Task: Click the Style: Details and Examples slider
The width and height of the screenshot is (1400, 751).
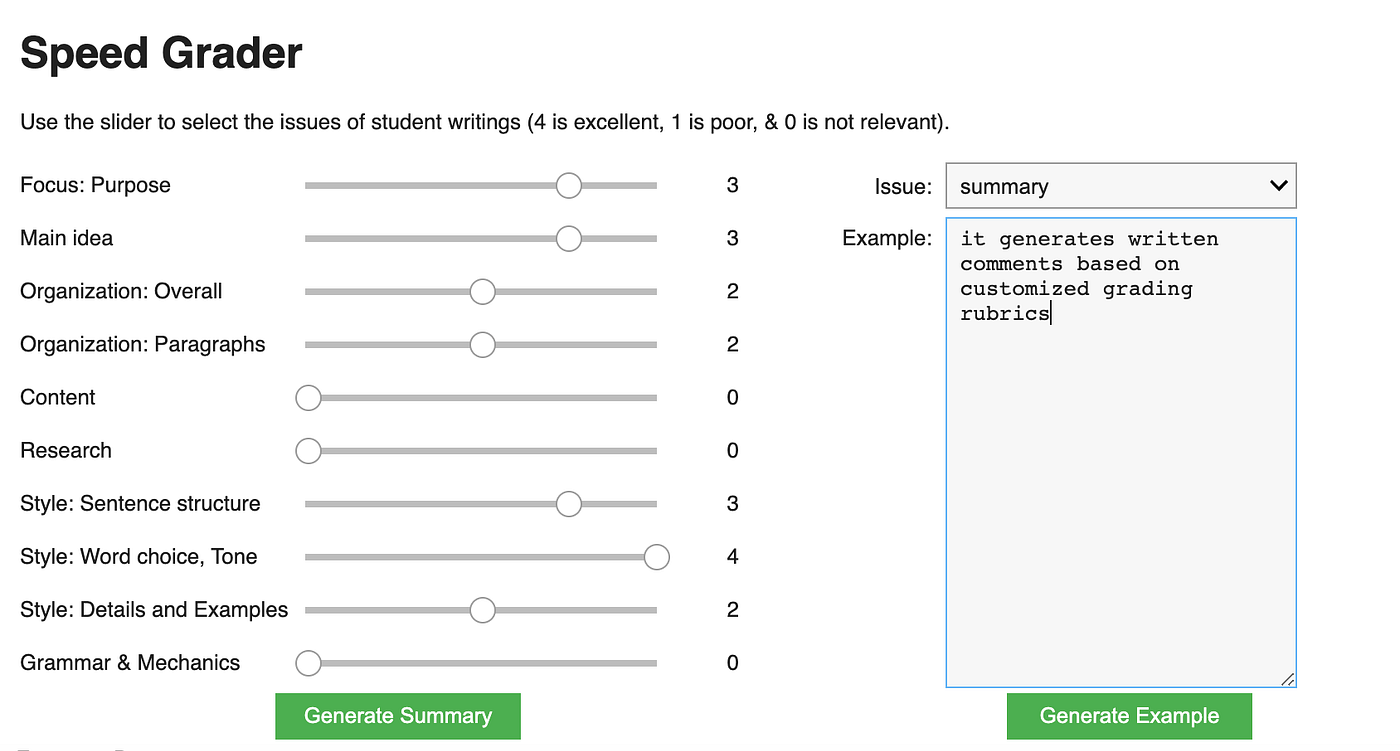Action: tap(483, 609)
